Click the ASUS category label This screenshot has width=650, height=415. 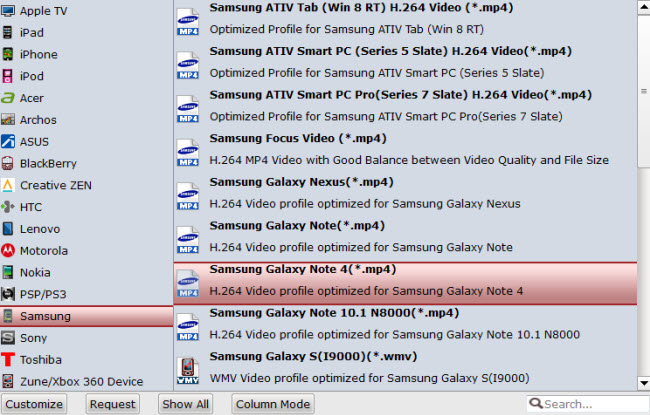pyautogui.click(x=34, y=142)
